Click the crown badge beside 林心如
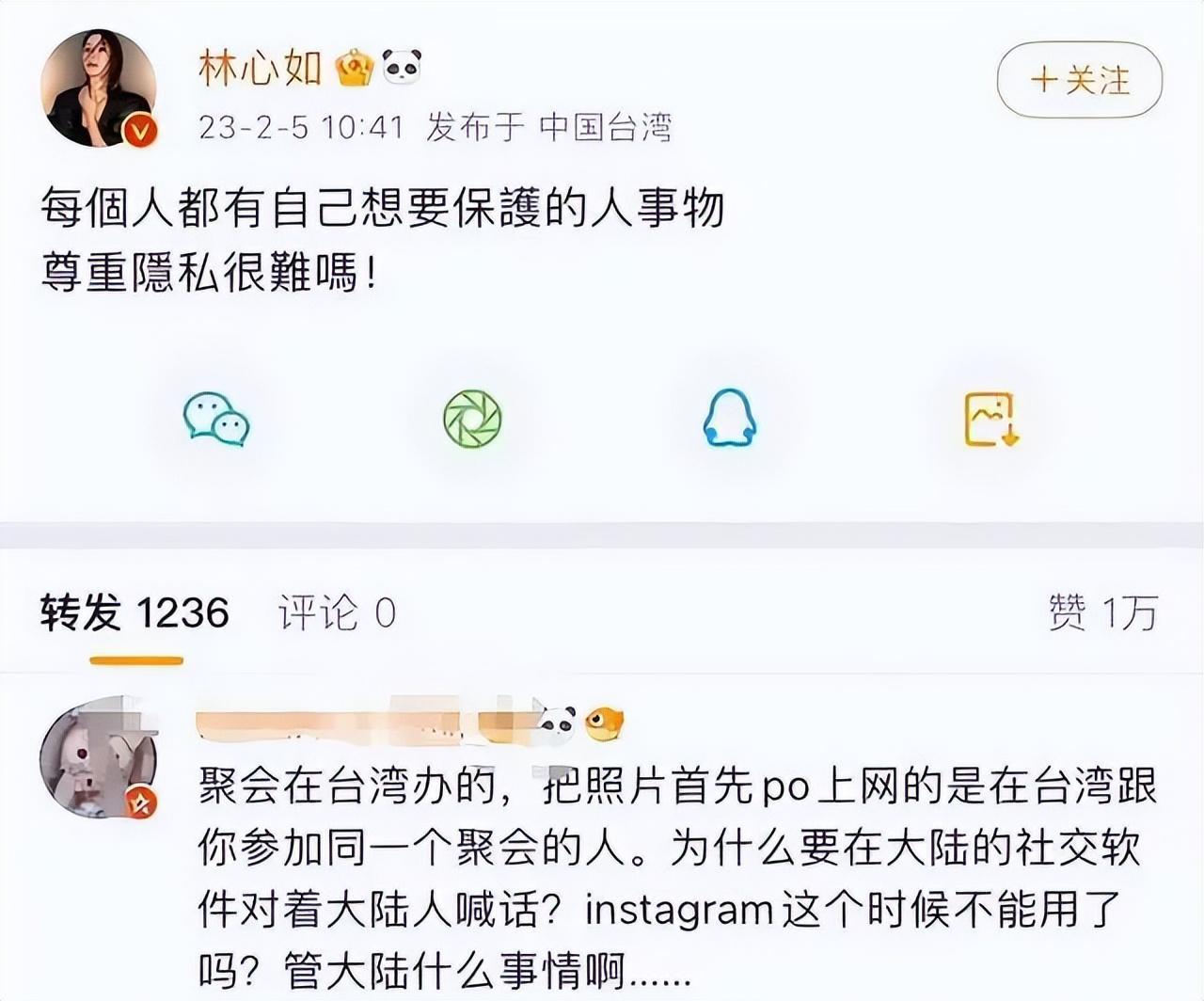1204x1001 pixels. (354, 68)
